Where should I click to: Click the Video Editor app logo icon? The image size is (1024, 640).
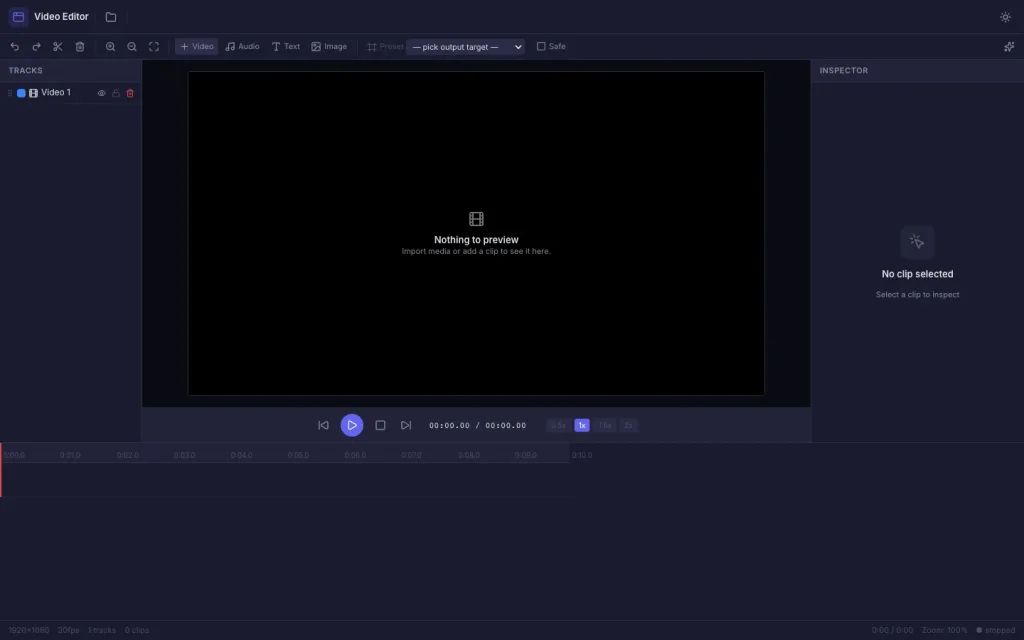pyautogui.click(x=18, y=17)
